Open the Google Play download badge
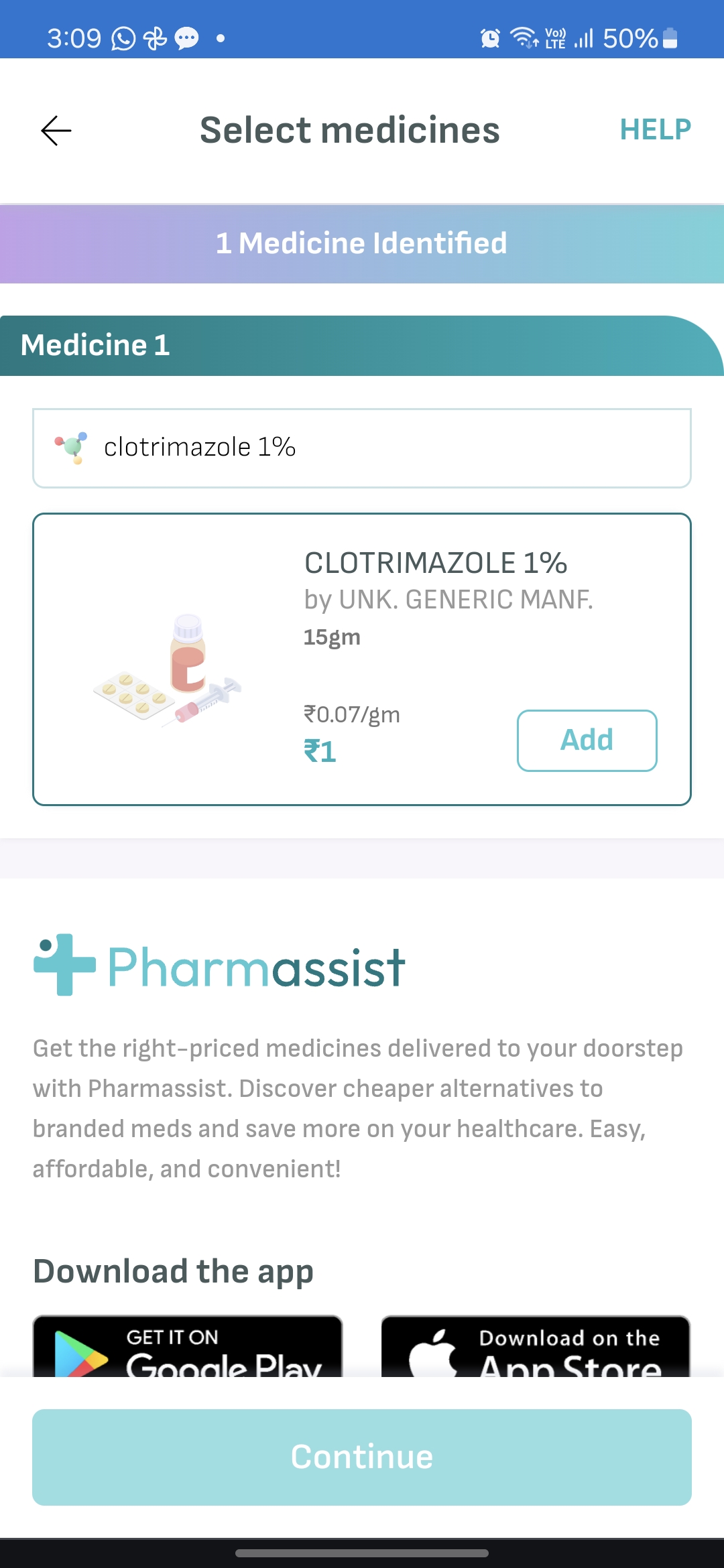Viewport: 724px width, 1568px height. click(x=188, y=1347)
